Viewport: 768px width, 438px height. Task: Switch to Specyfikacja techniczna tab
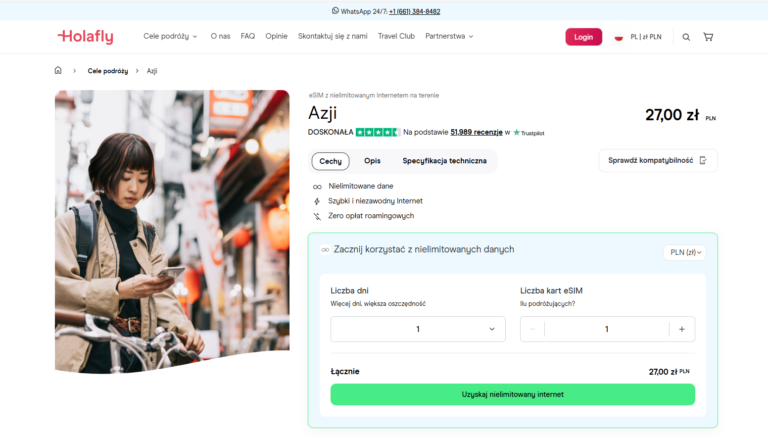[x=444, y=161]
